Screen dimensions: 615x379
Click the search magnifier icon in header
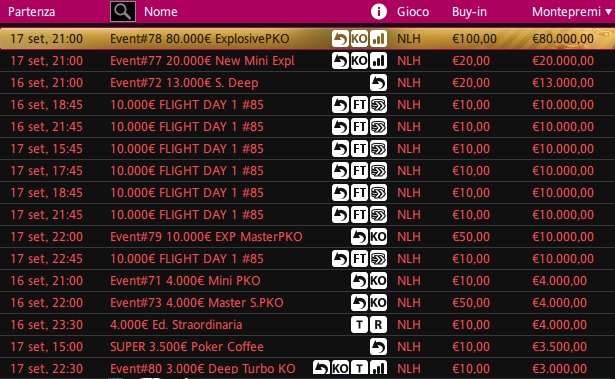pos(123,11)
